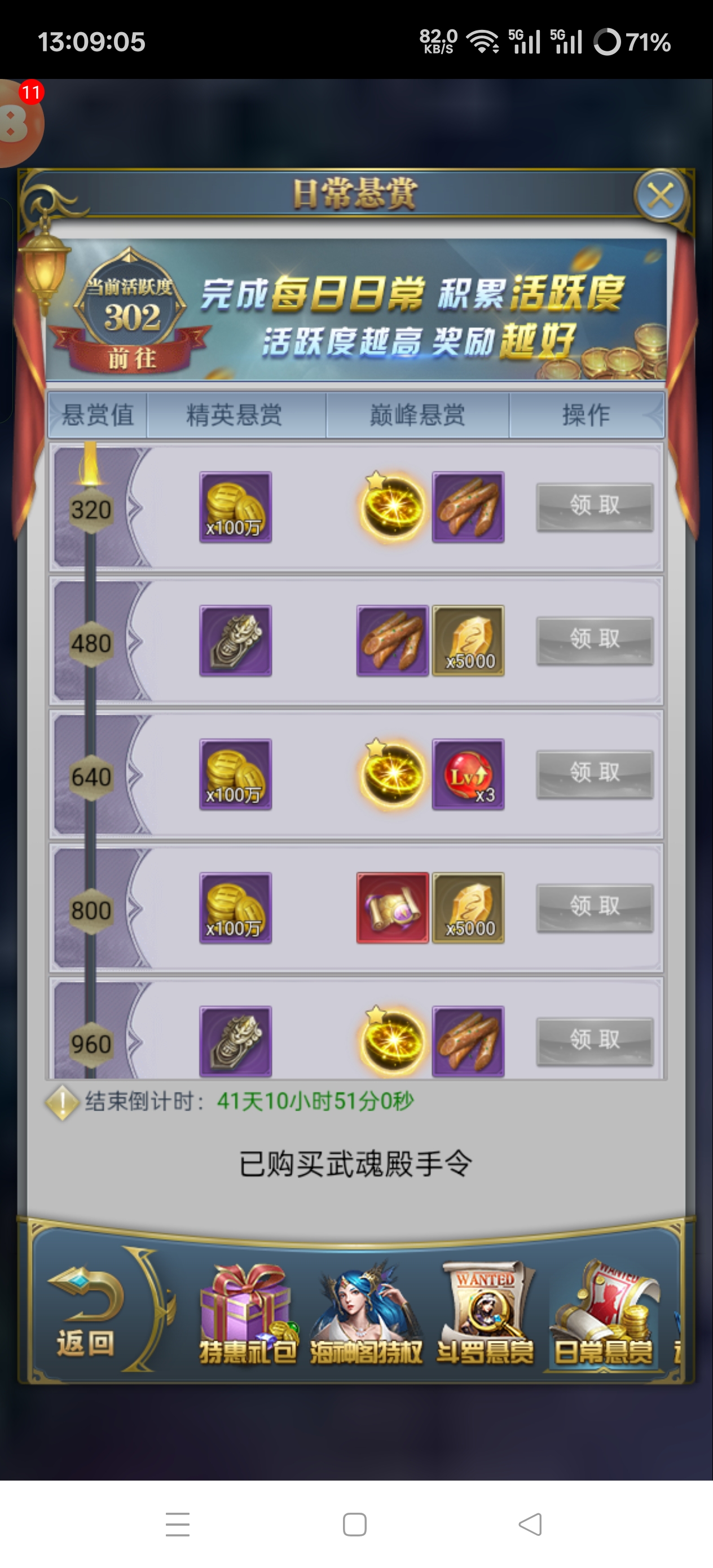The width and height of the screenshot is (713, 1568).
Task: Tap the 480 marker on progress bar
Action: pyautogui.click(x=91, y=644)
